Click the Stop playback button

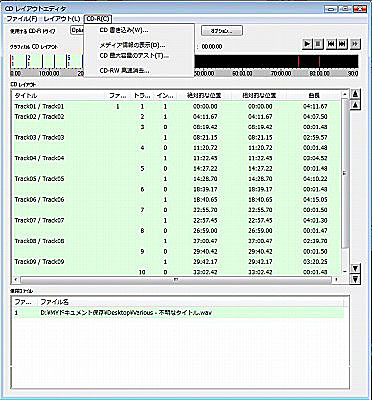pos(318,44)
